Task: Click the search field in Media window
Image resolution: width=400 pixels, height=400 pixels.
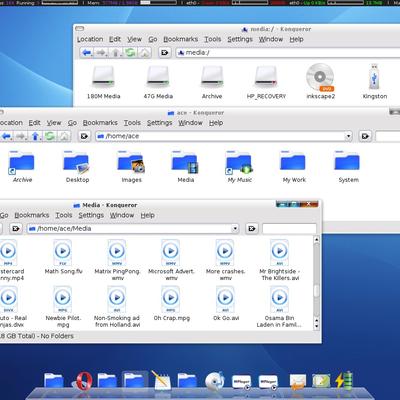Action: [x=289, y=229]
